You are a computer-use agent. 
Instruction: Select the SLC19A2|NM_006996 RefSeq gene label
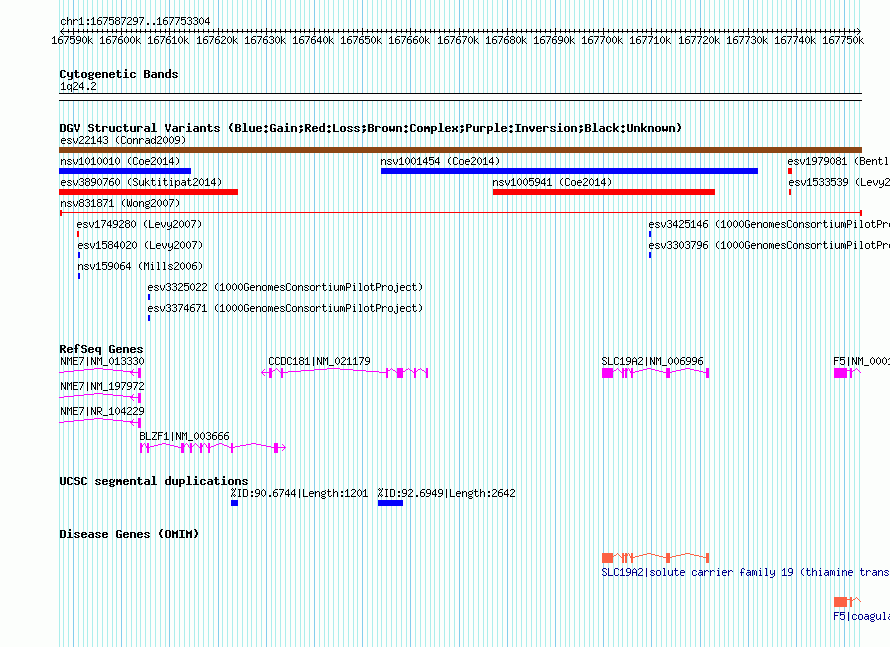[652, 361]
